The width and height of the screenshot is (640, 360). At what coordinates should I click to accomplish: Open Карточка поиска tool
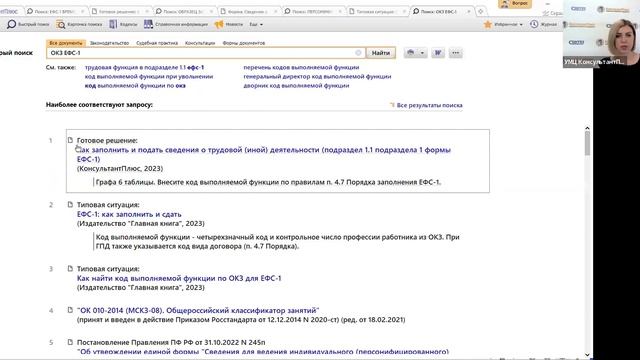pos(79,24)
